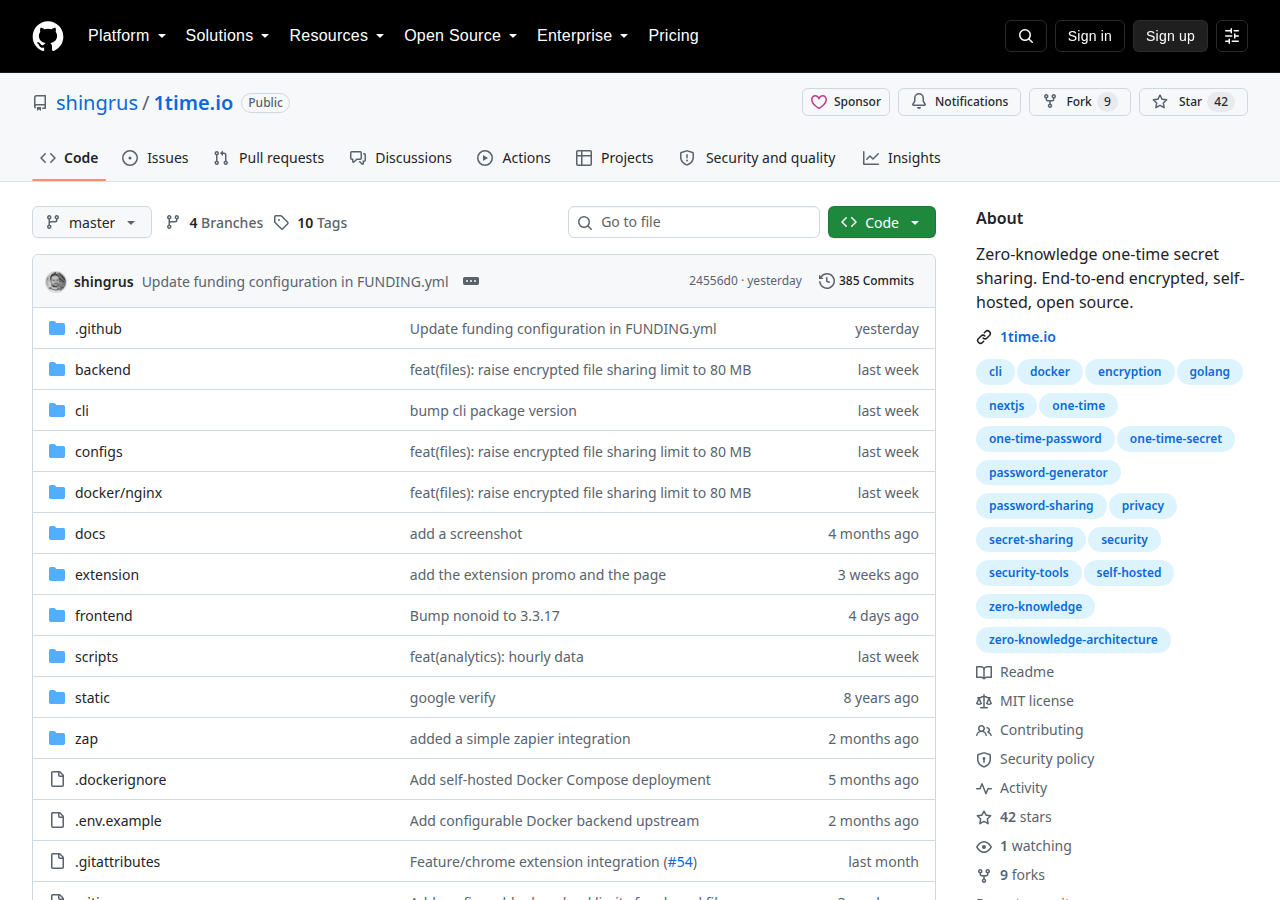This screenshot has width=1280, height=900.
Task: Open the green Code dropdown
Action: [882, 222]
